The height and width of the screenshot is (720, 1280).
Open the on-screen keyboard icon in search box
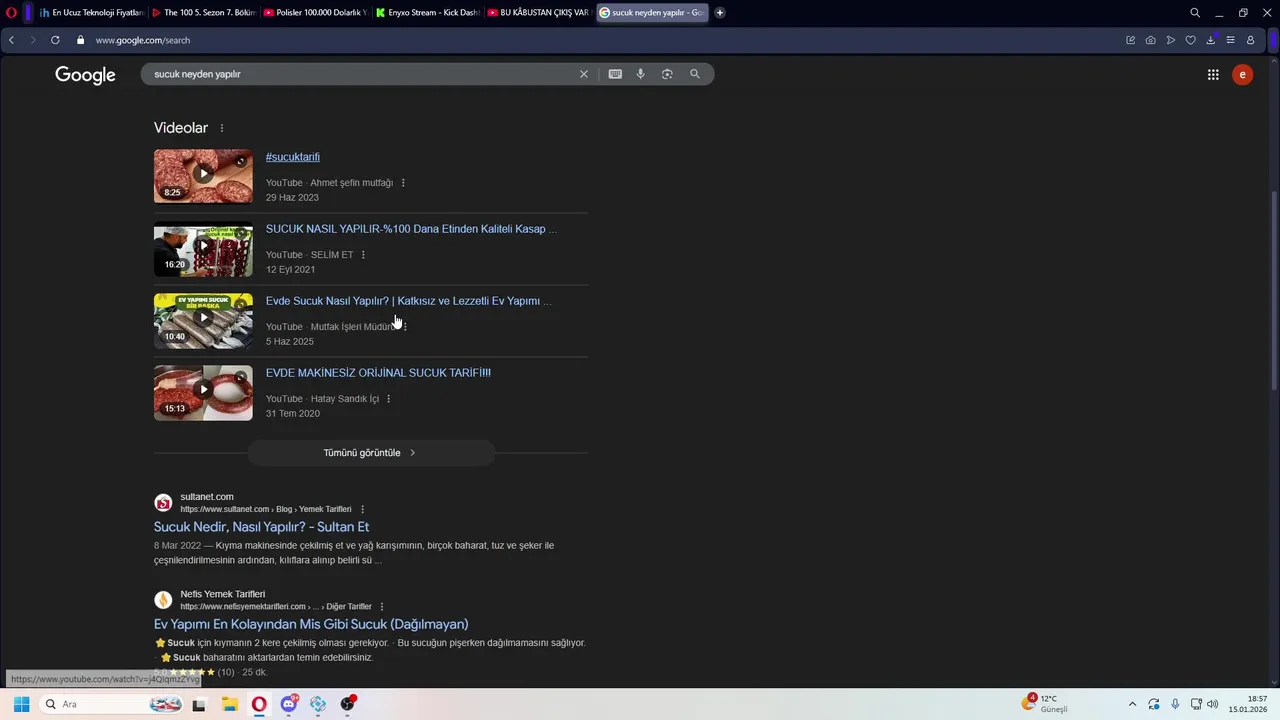[x=615, y=74]
